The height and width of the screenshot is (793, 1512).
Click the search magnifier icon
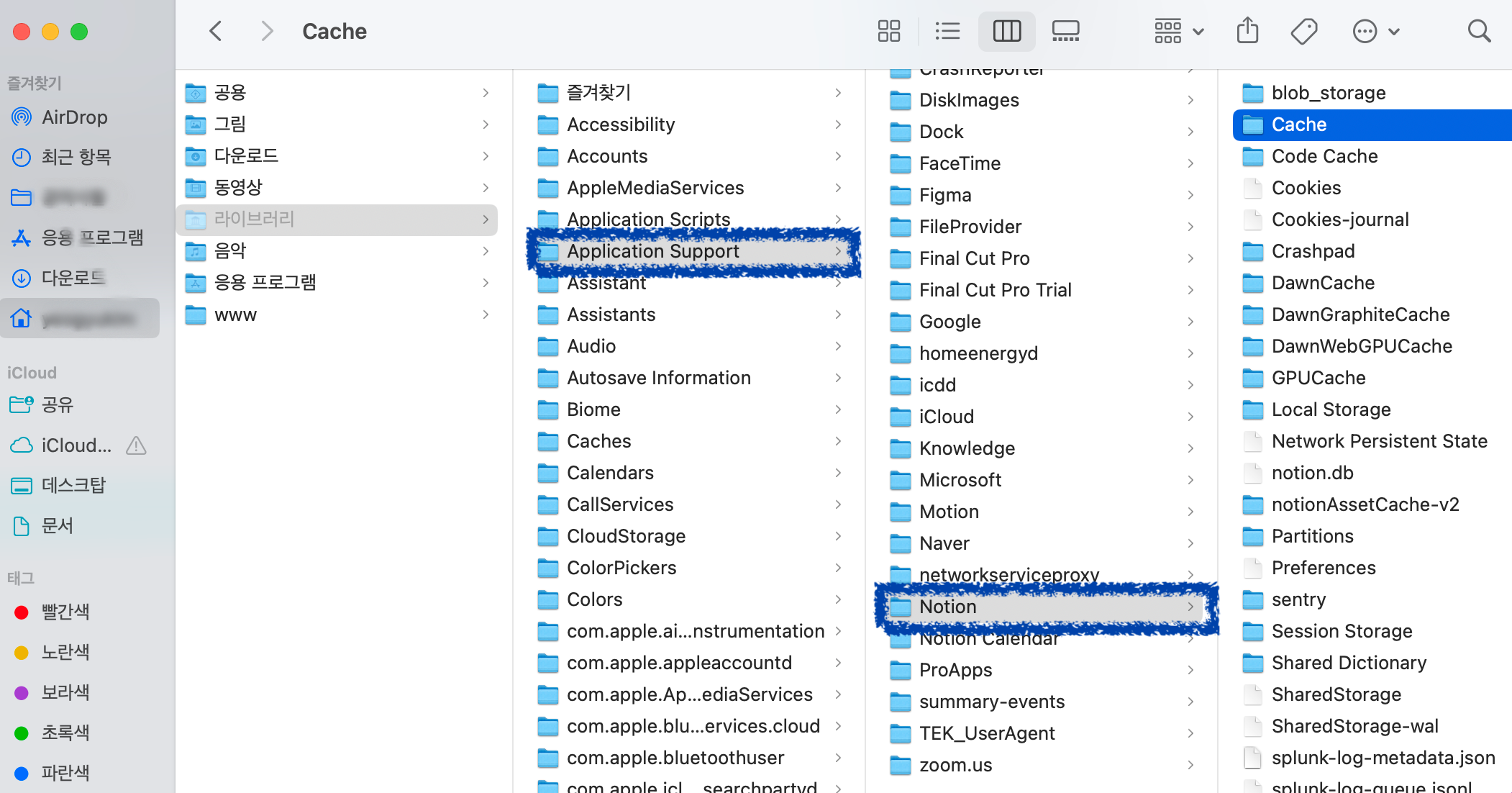point(1479,31)
